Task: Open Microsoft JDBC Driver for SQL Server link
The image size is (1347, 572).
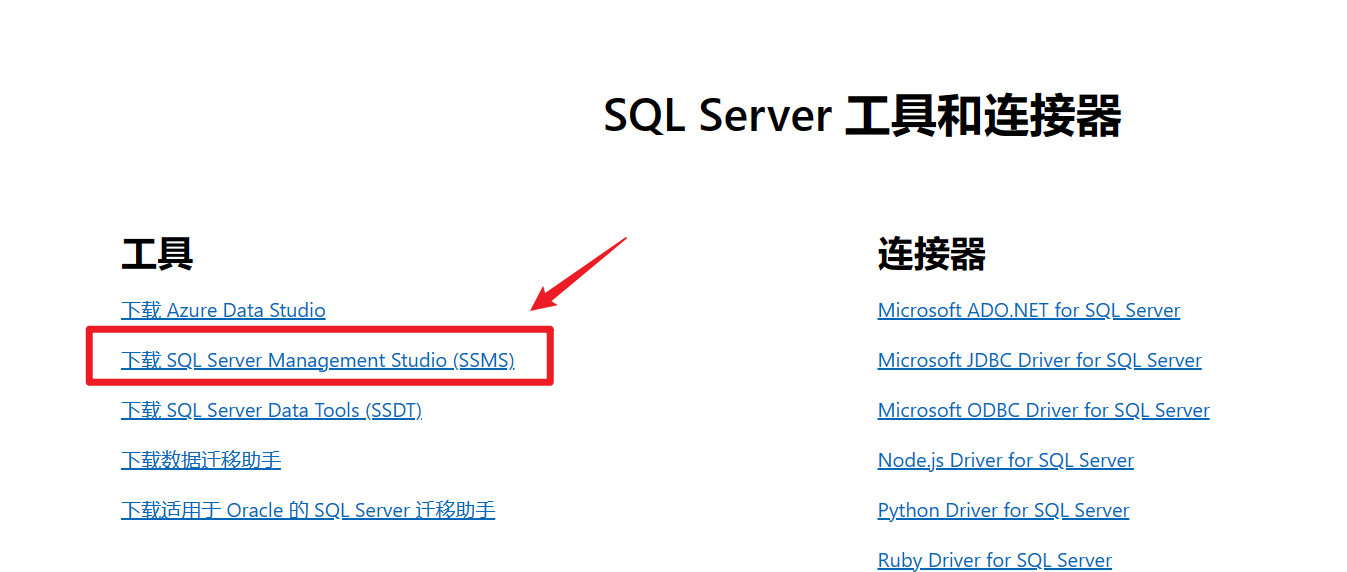Action: pyautogui.click(x=1040, y=360)
